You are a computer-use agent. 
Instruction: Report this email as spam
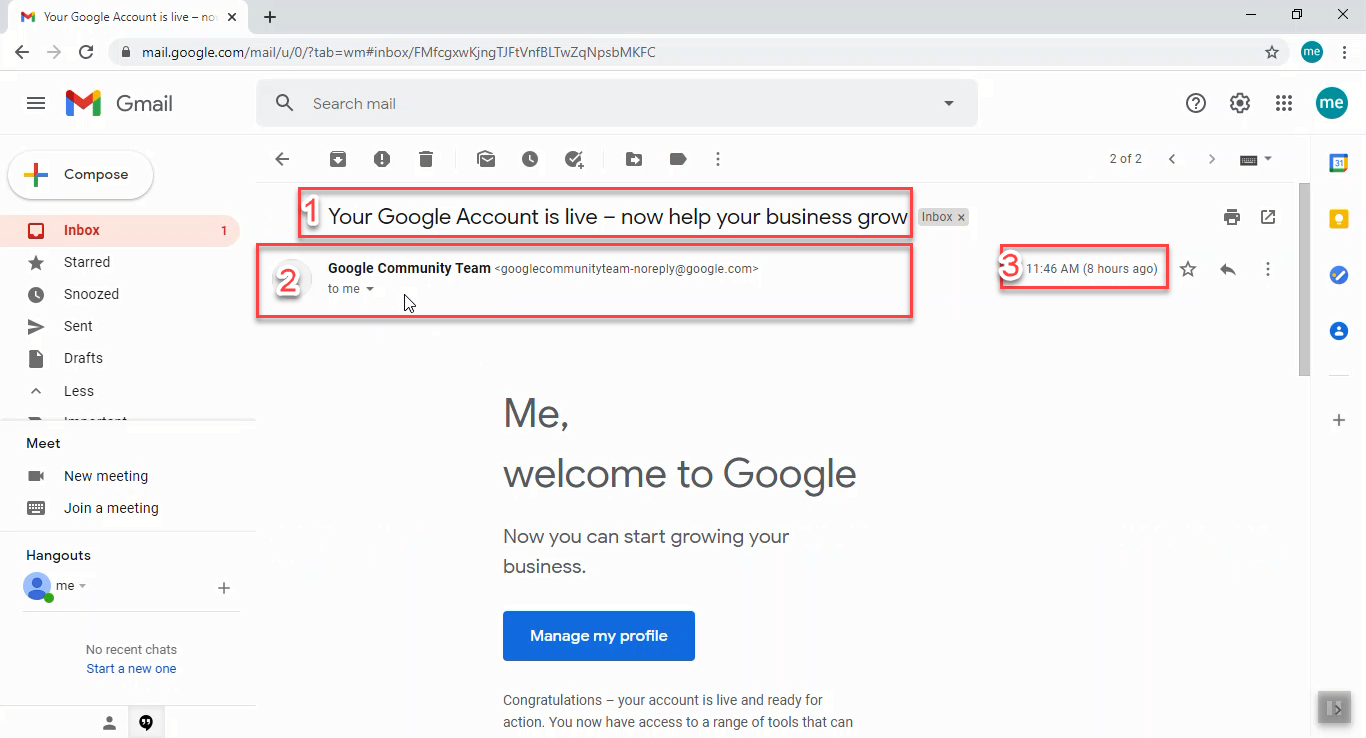(382, 159)
